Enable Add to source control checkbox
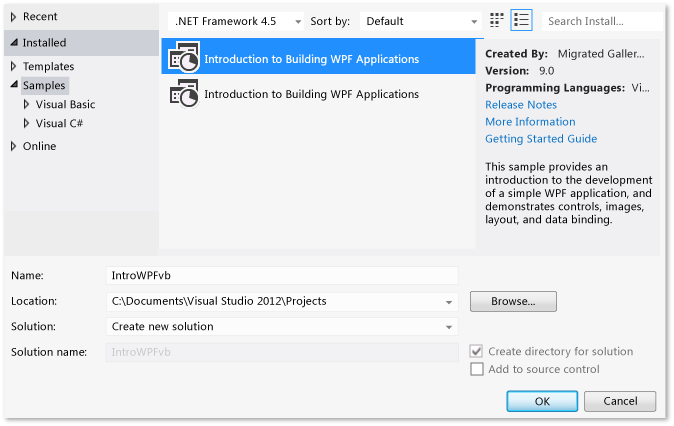Image resolution: width=674 pixels, height=426 pixels. [x=476, y=369]
